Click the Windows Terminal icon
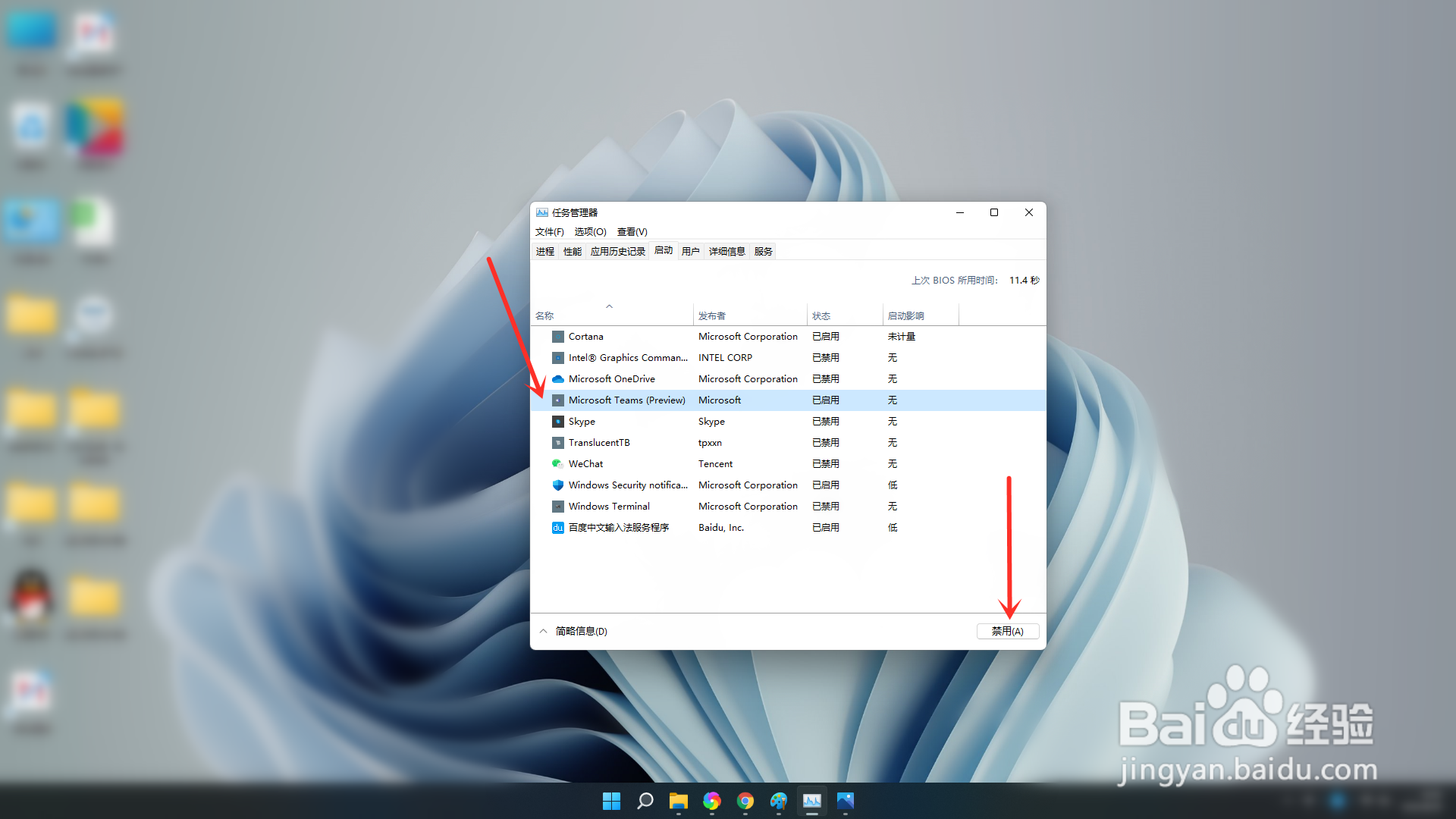 tap(558, 507)
